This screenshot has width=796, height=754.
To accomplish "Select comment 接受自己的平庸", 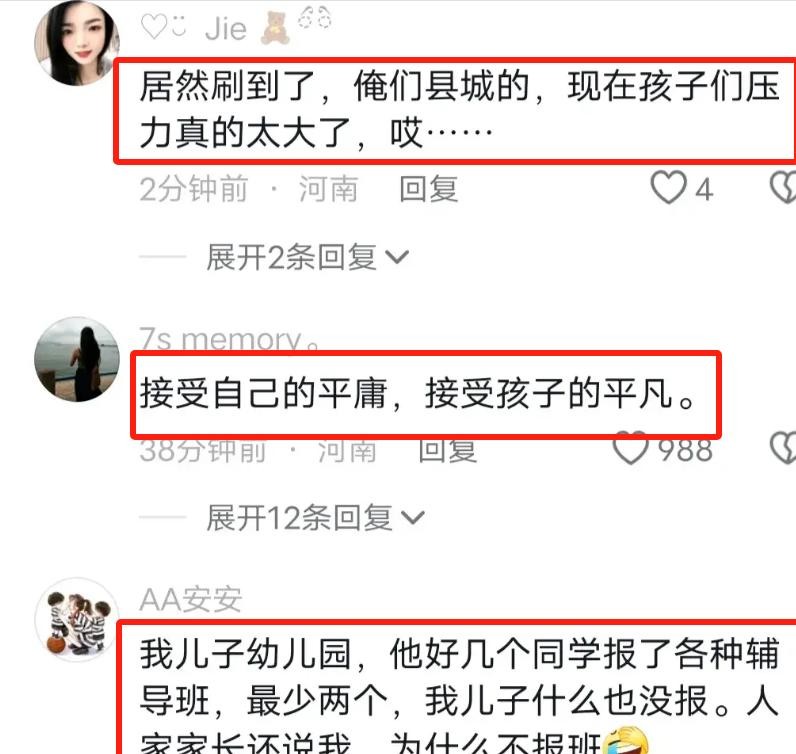I will tap(417, 394).
